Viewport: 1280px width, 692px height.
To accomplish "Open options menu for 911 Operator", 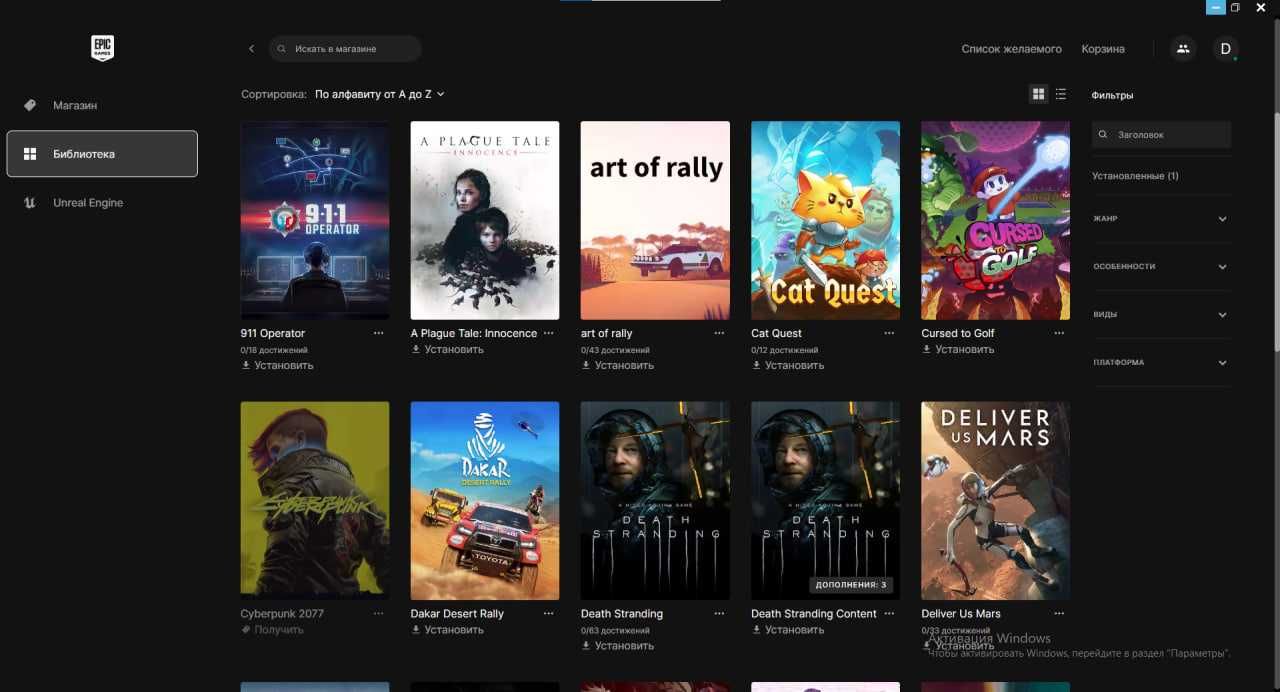I will tap(379, 333).
